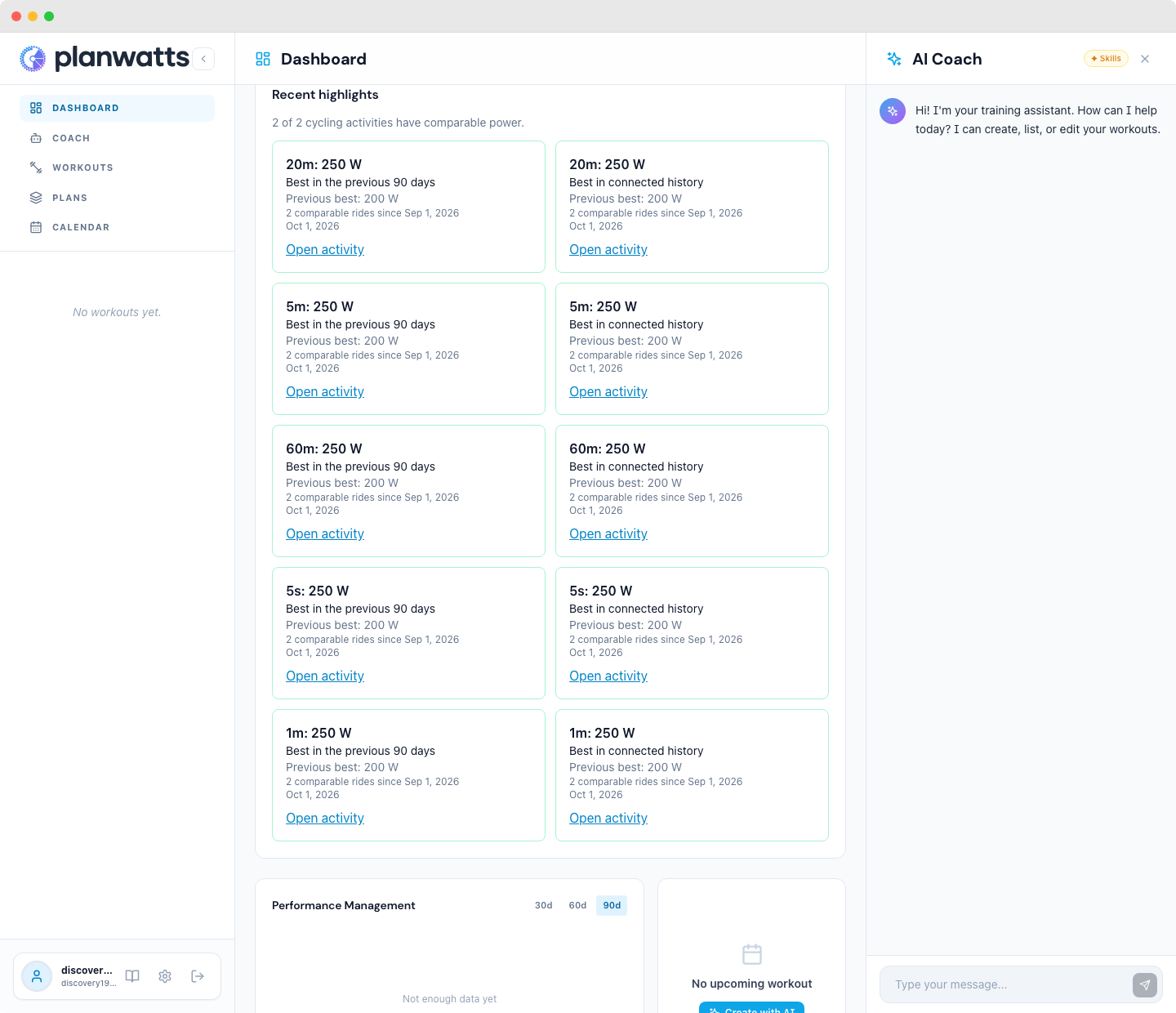1176x1013 pixels.
Task: Collapse the sidebar with the chevron button
Action: (x=203, y=59)
